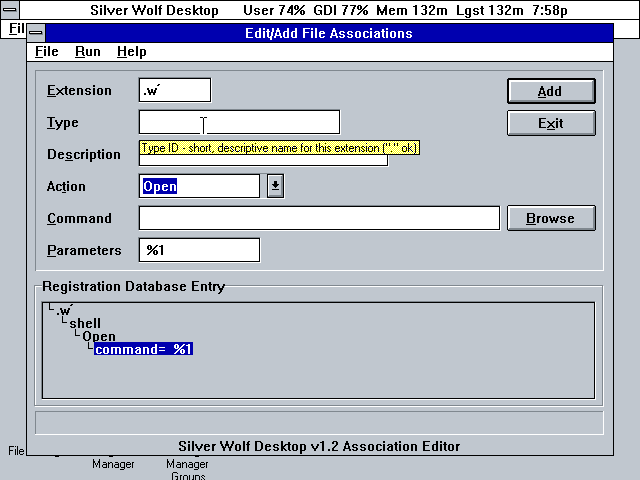Open the dialog's control menu box
The width and height of the screenshot is (640, 480).
click(37, 33)
